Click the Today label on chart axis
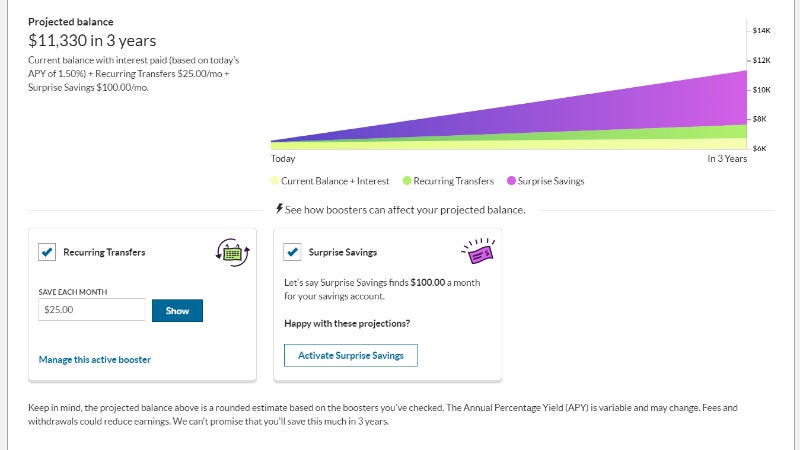 (283, 159)
